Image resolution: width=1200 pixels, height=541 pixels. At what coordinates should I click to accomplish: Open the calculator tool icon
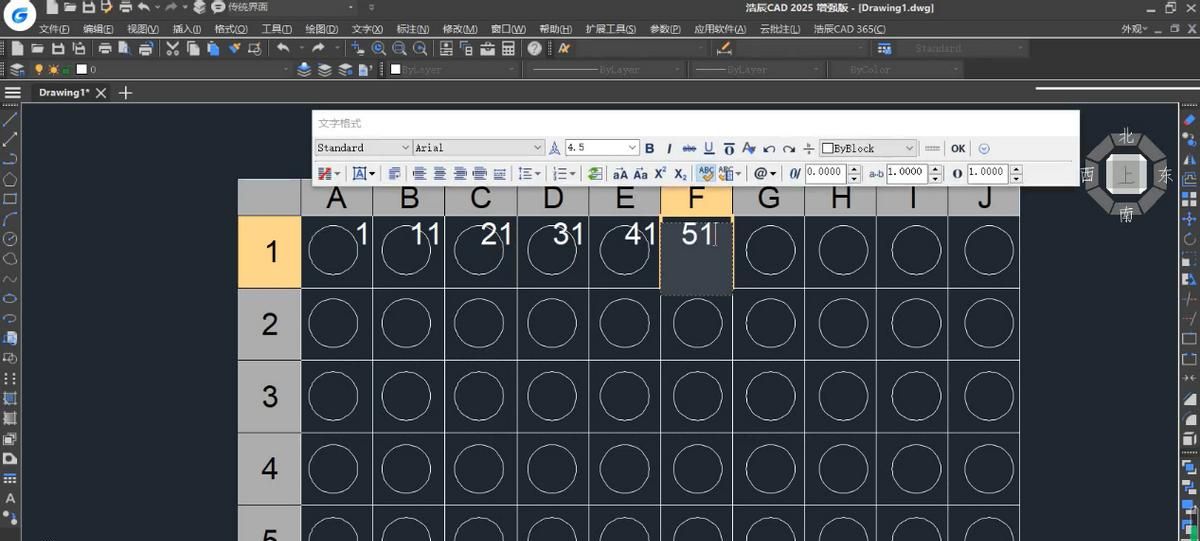click(509, 48)
